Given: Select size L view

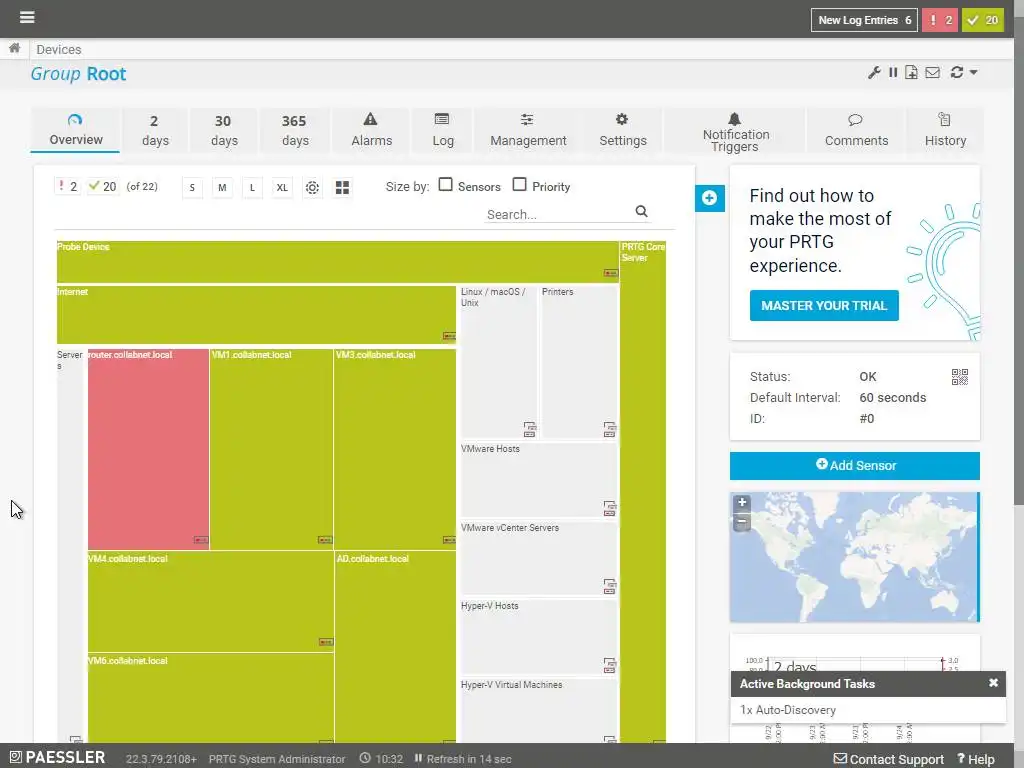Looking at the screenshot, I should click(x=252, y=187).
